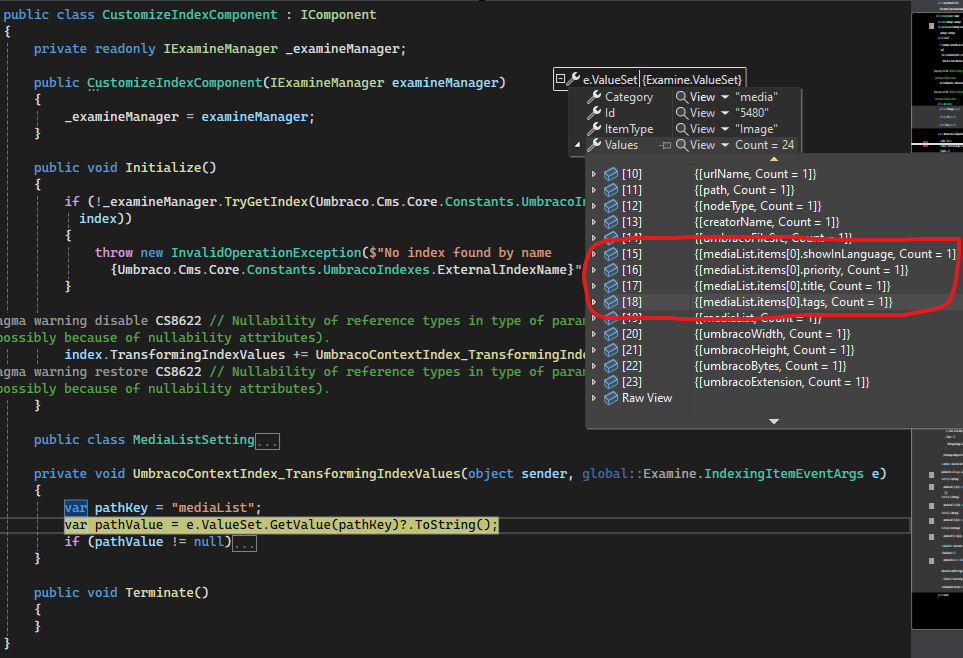Image resolution: width=963 pixels, height=658 pixels.
Task: Click the cube icon for item [17]
Action: pyautogui.click(x=610, y=286)
